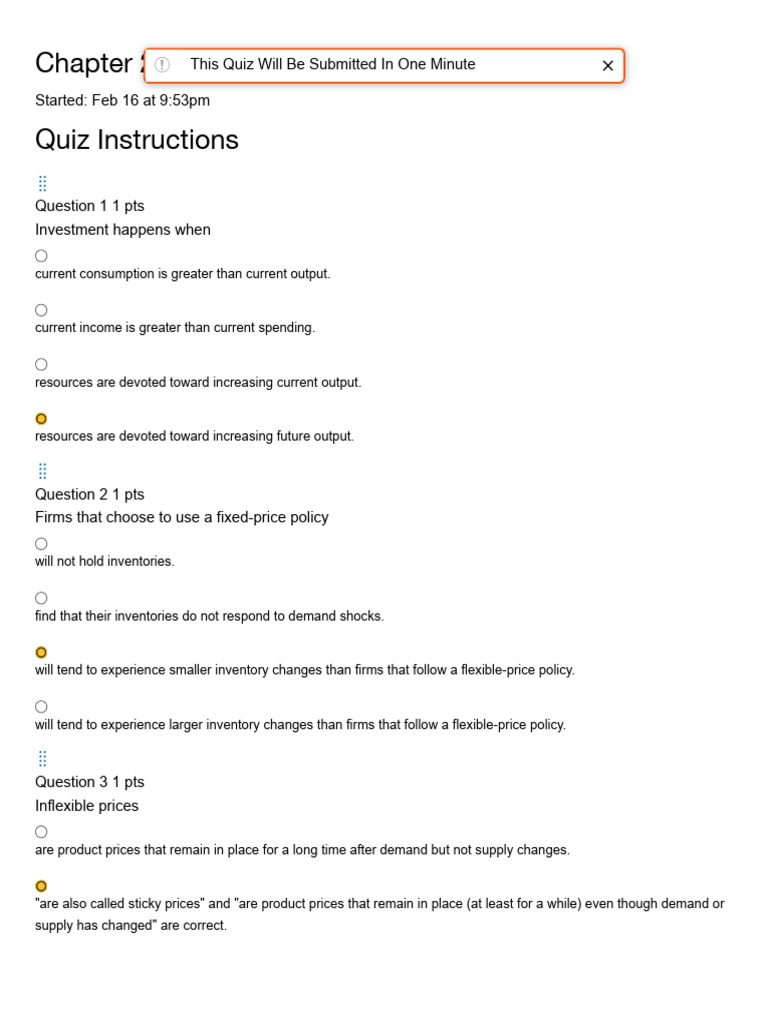This screenshot has height=1024, width=768.
Task: Select 'current income is greater than current spending'
Action: (41, 310)
